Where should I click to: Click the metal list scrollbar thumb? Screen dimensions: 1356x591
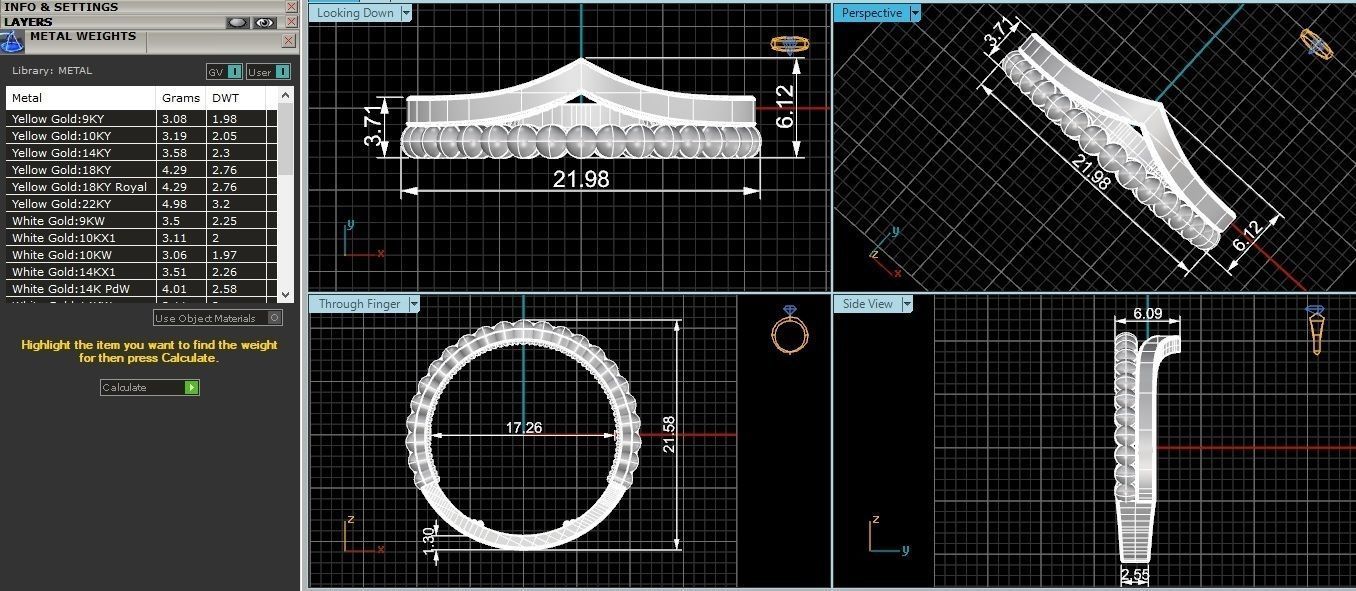click(x=285, y=138)
